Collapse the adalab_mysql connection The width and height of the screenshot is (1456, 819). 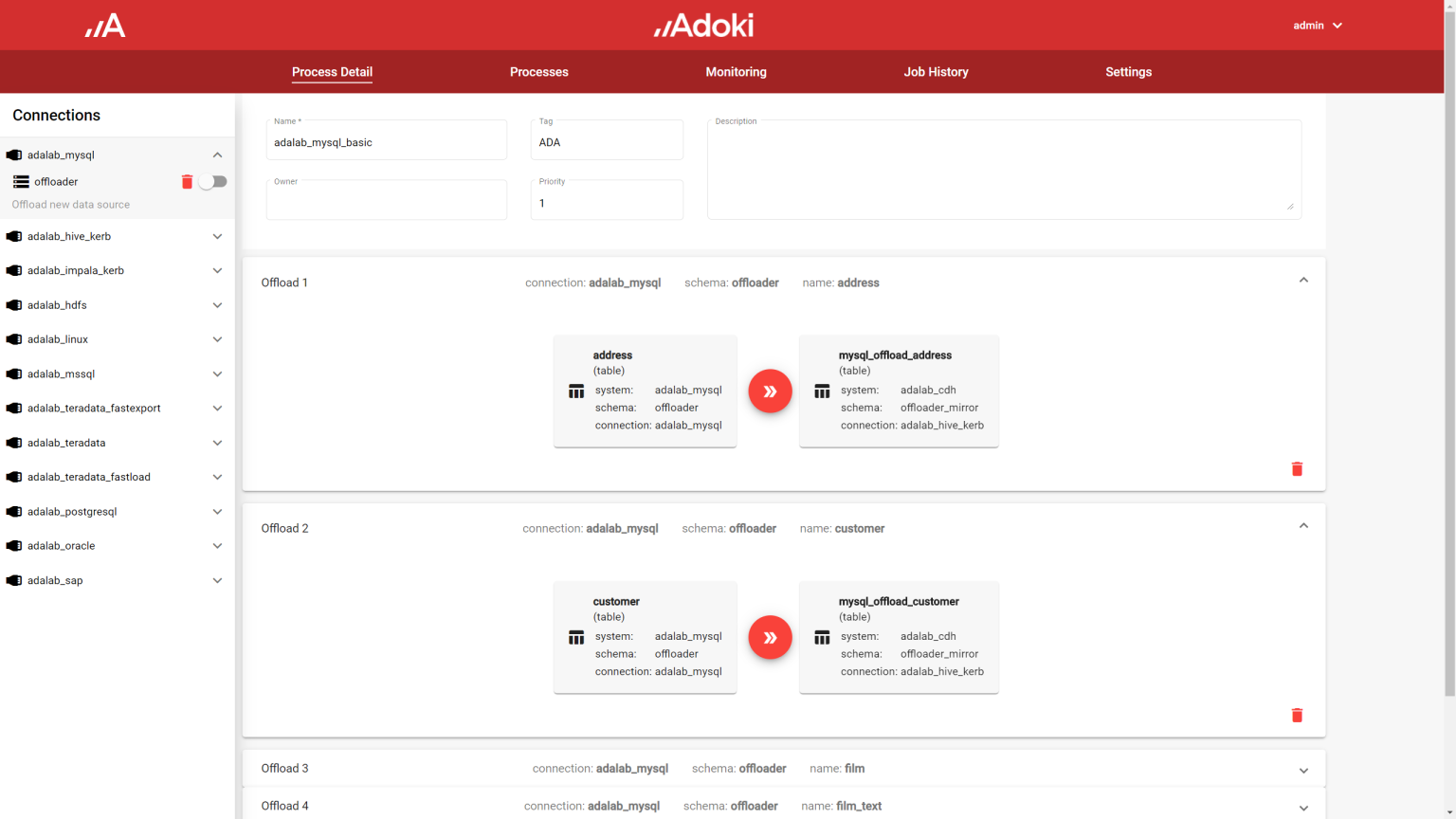[x=217, y=155]
